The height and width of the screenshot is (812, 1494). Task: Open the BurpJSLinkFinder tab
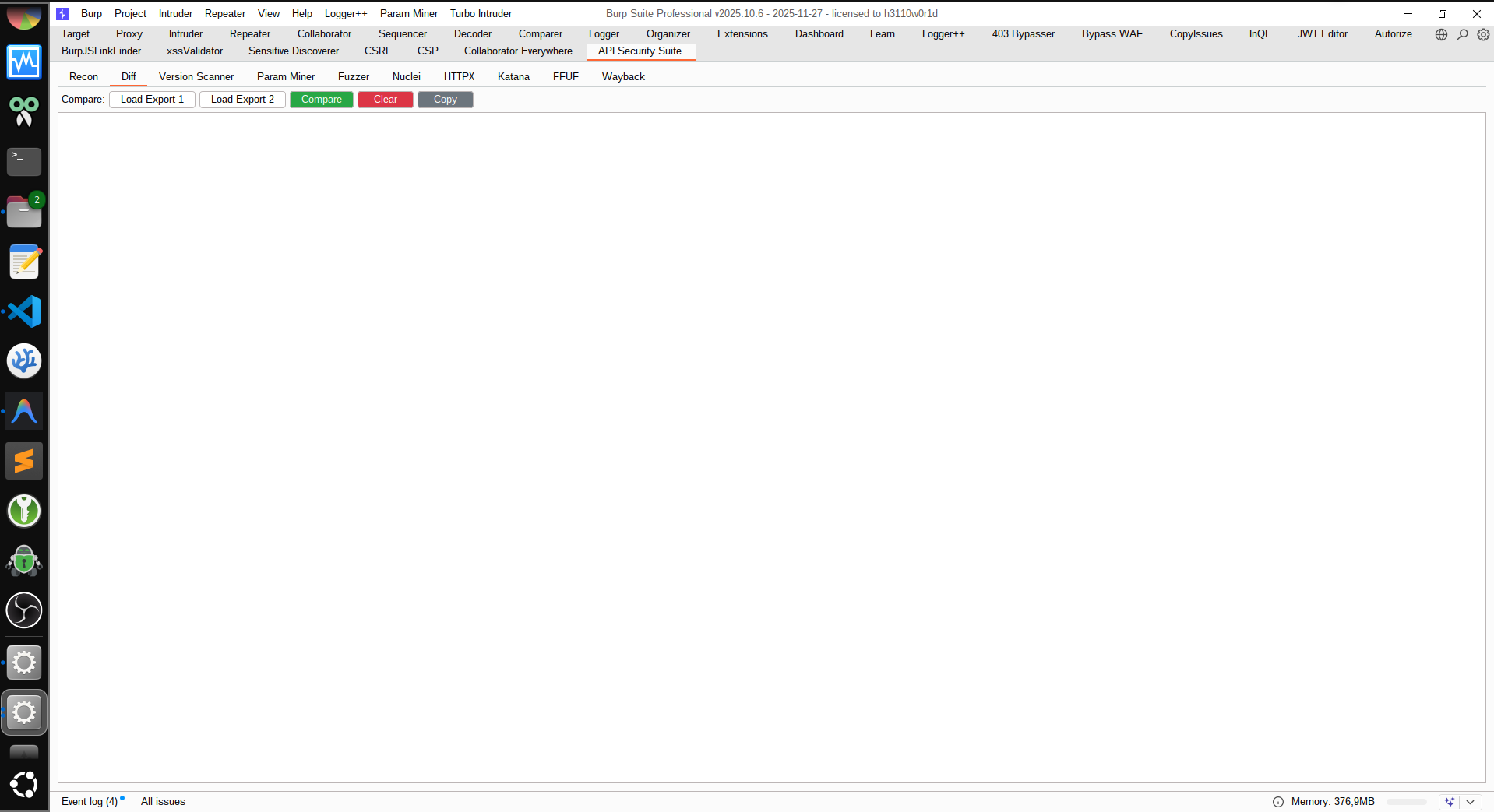[101, 51]
